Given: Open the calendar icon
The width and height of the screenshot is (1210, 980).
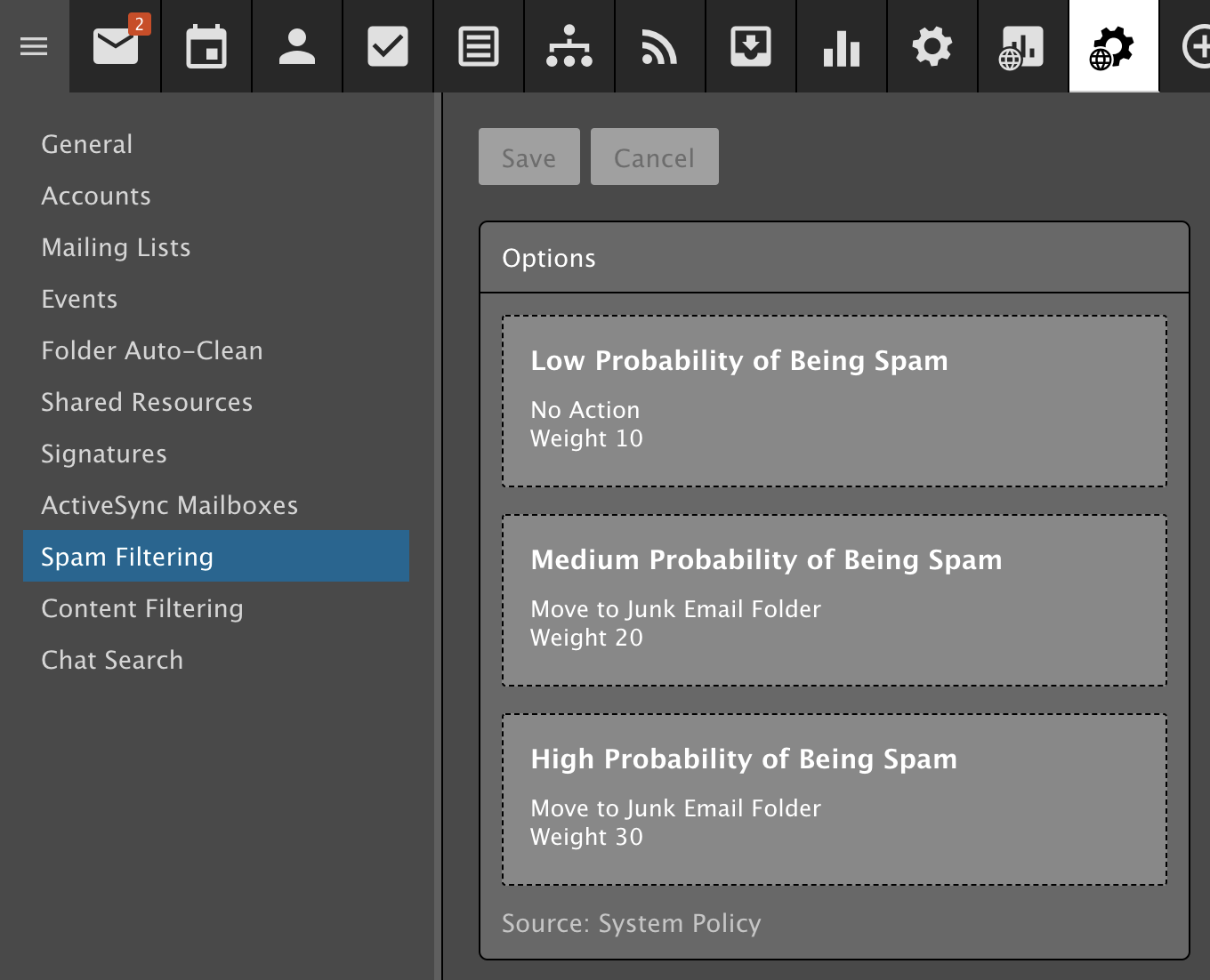Looking at the screenshot, I should [x=206, y=46].
